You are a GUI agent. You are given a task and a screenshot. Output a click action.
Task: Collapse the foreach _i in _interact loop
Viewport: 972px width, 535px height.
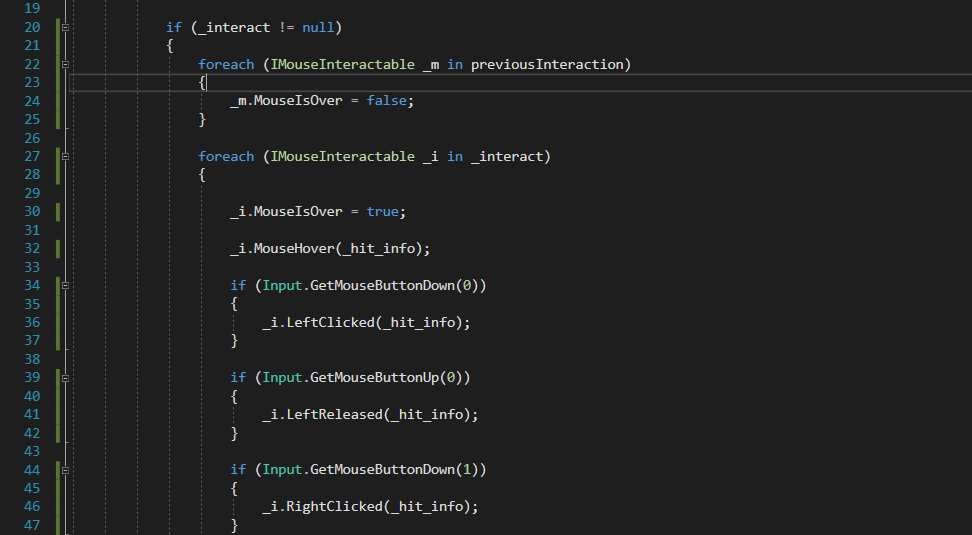tap(65, 156)
